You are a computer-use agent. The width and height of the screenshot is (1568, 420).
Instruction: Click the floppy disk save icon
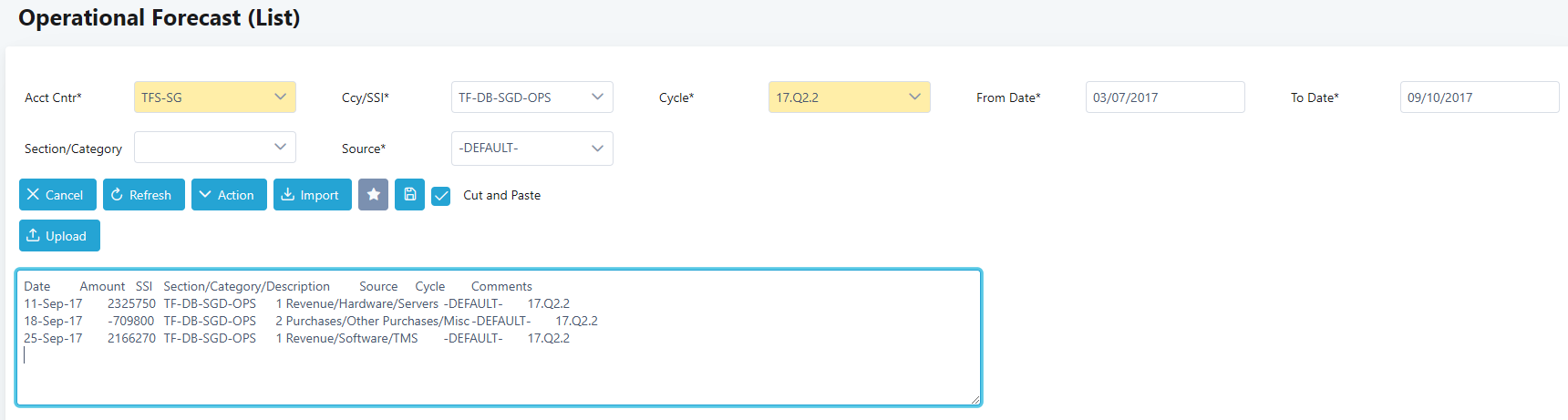click(x=409, y=194)
